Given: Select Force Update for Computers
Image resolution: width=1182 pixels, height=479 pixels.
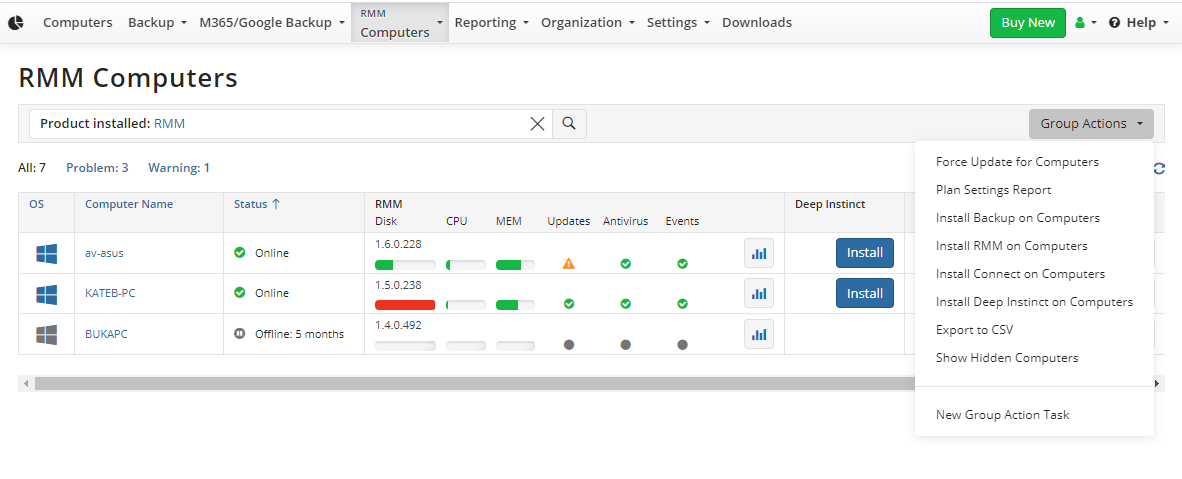Looking at the screenshot, I should coord(1017,162).
